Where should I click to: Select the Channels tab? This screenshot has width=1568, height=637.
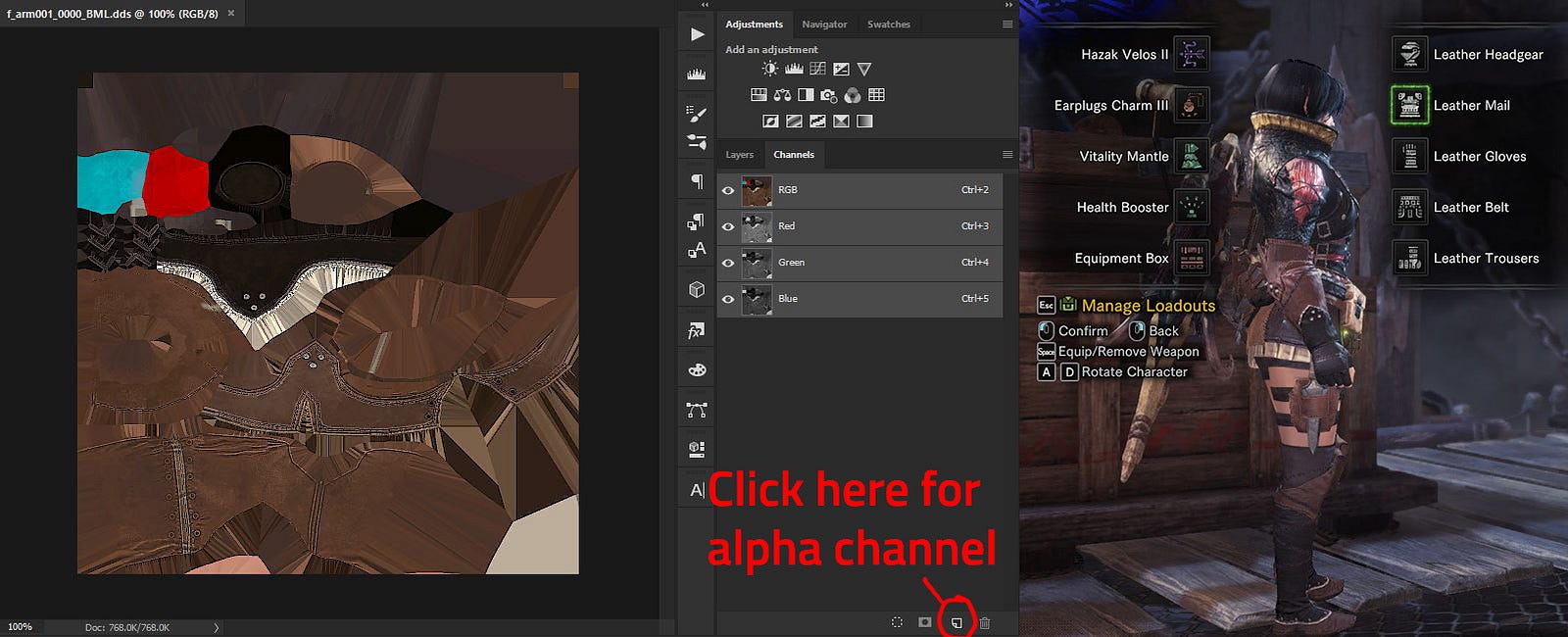coord(794,155)
